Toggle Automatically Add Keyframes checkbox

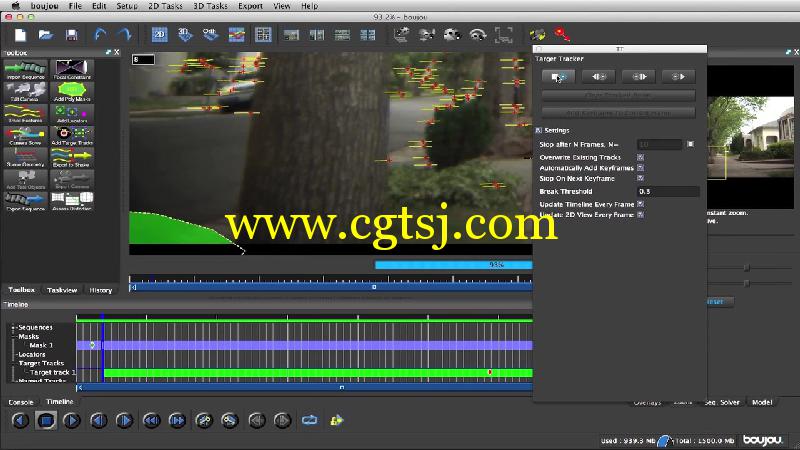(x=640, y=168)
